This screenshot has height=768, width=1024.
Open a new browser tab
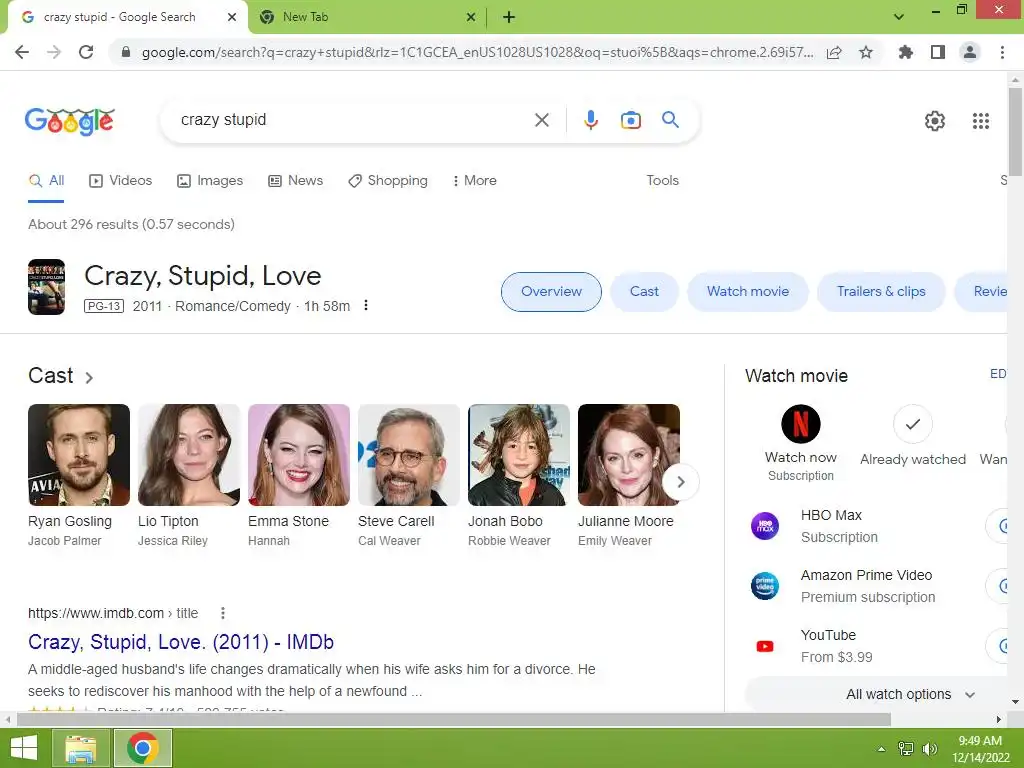509,18
